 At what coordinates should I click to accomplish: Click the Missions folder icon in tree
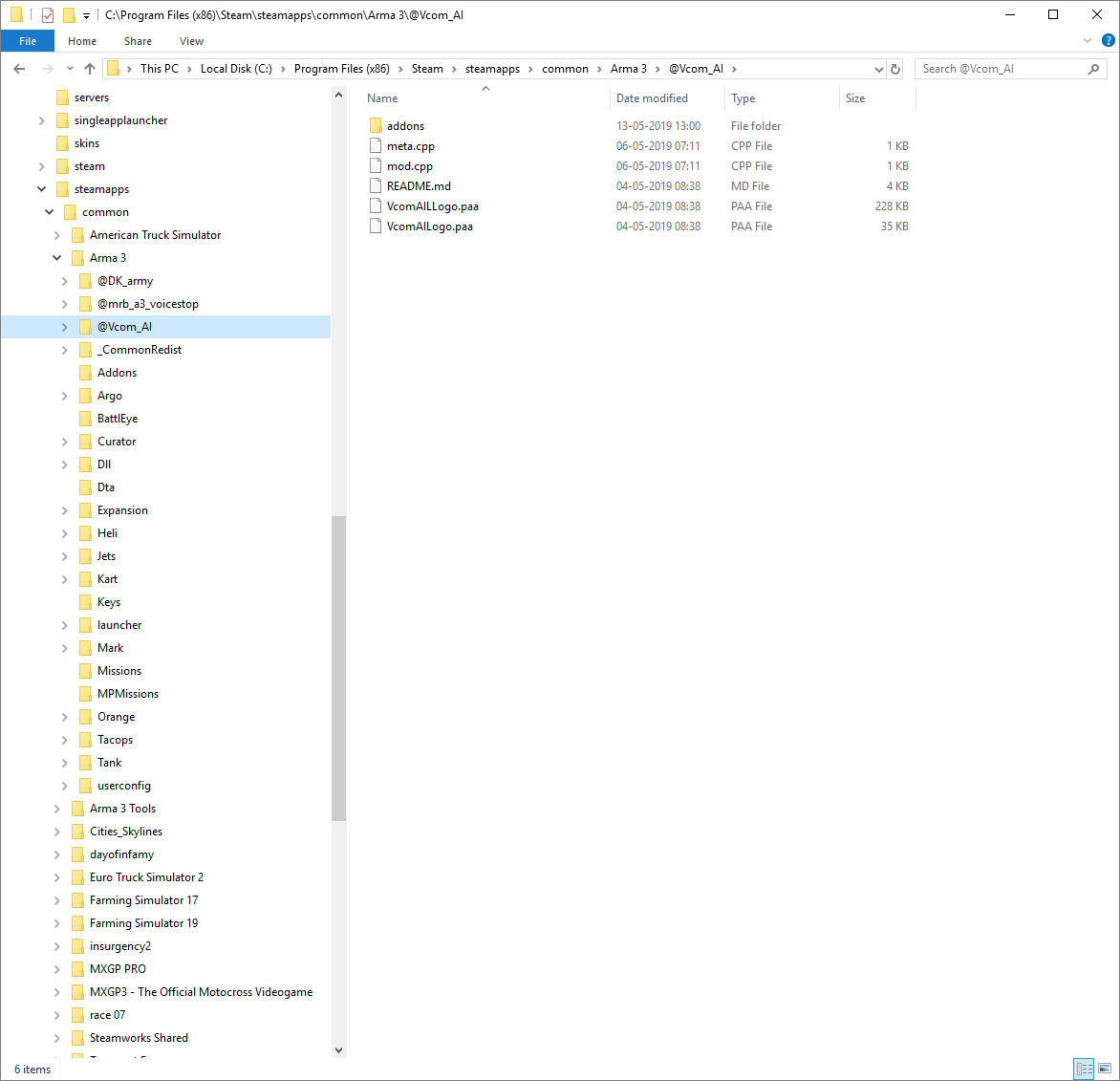pyautogui.click(x=86, y=671)
